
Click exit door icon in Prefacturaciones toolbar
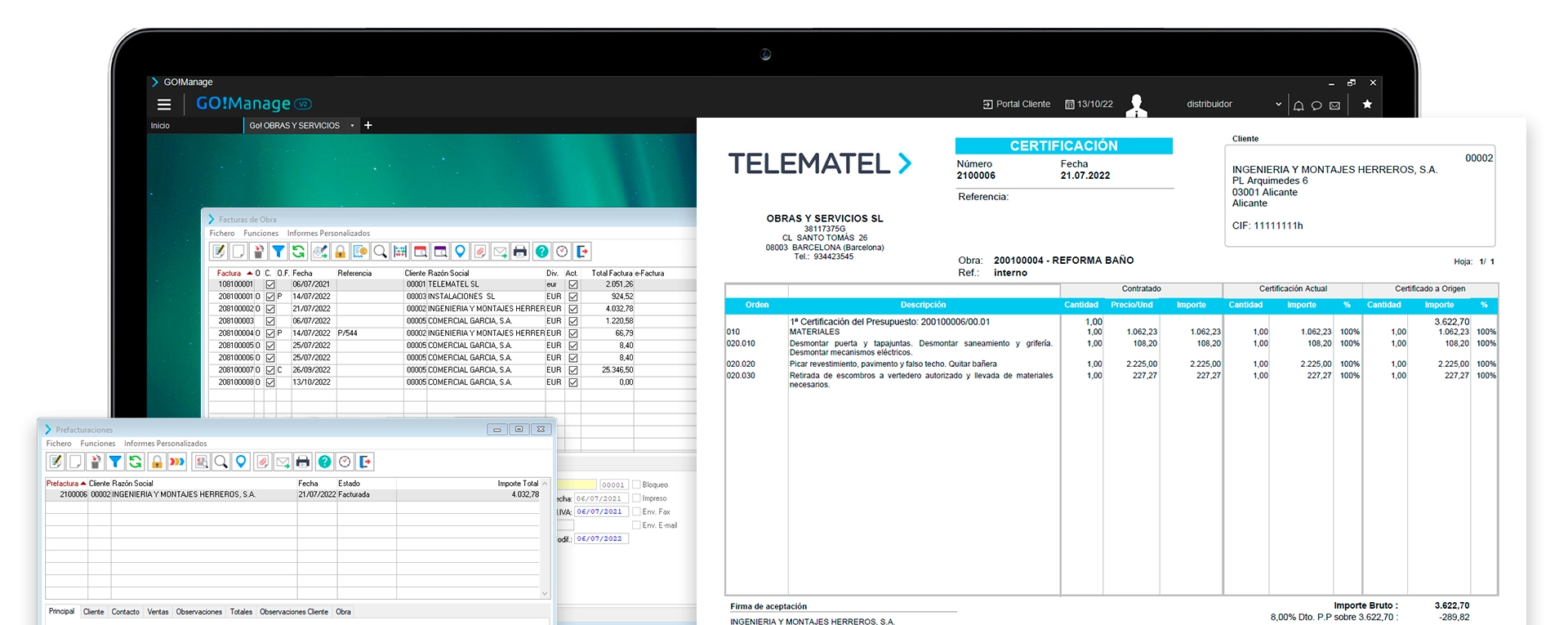tap(365, 462)
